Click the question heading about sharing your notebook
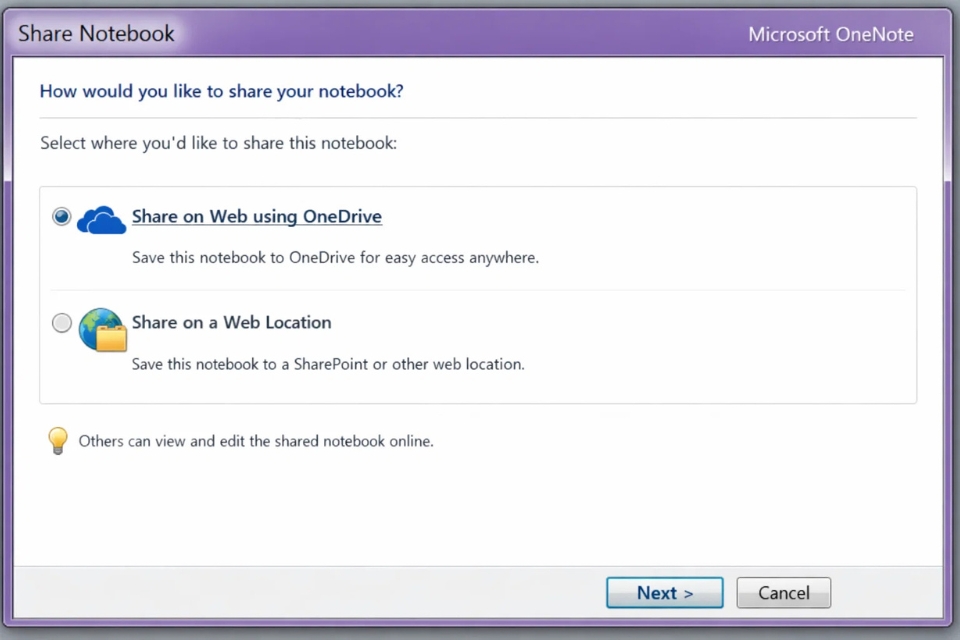Screen dimensions: 960x640 point(221,91)
